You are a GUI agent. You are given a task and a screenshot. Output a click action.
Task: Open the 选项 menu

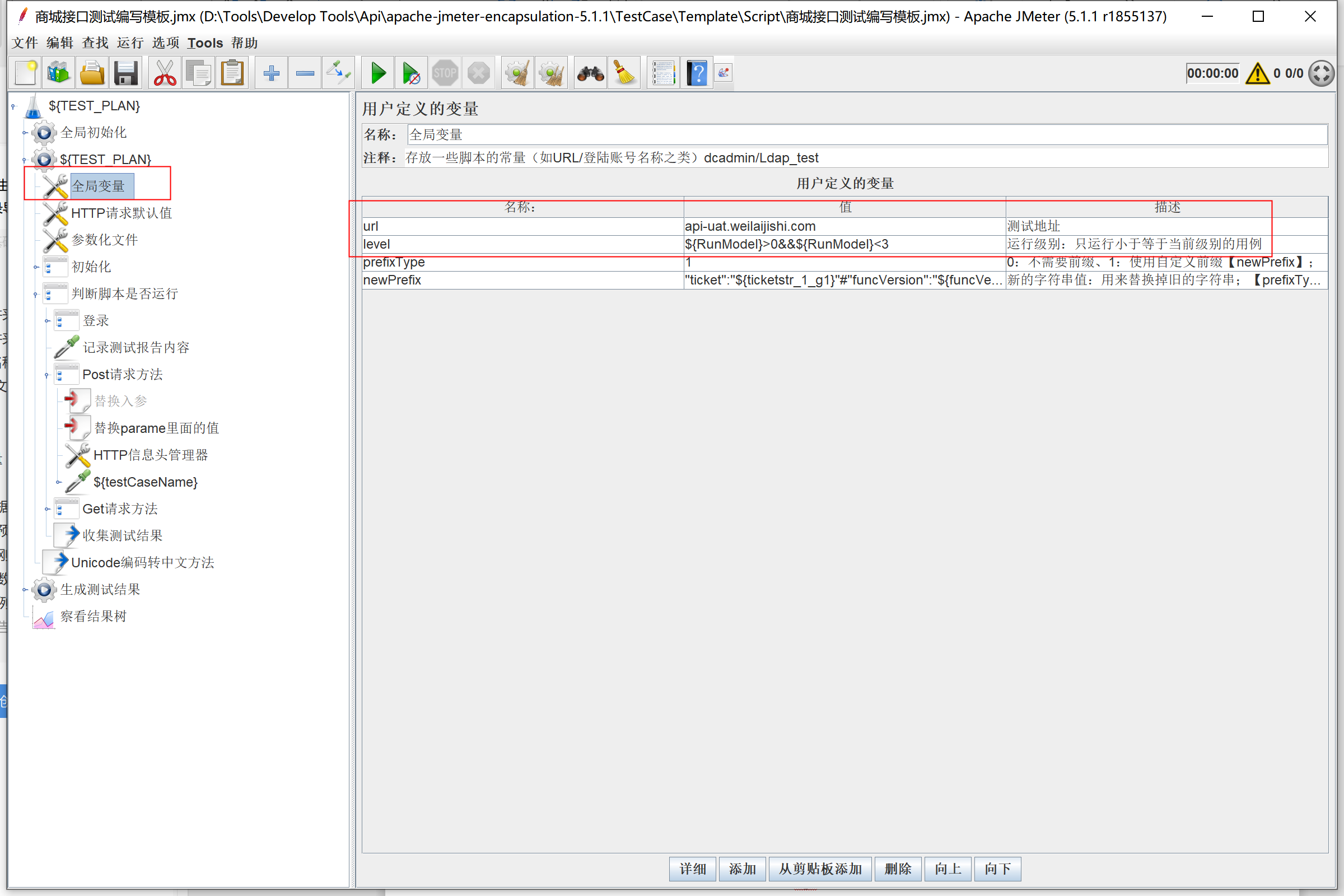166,43
